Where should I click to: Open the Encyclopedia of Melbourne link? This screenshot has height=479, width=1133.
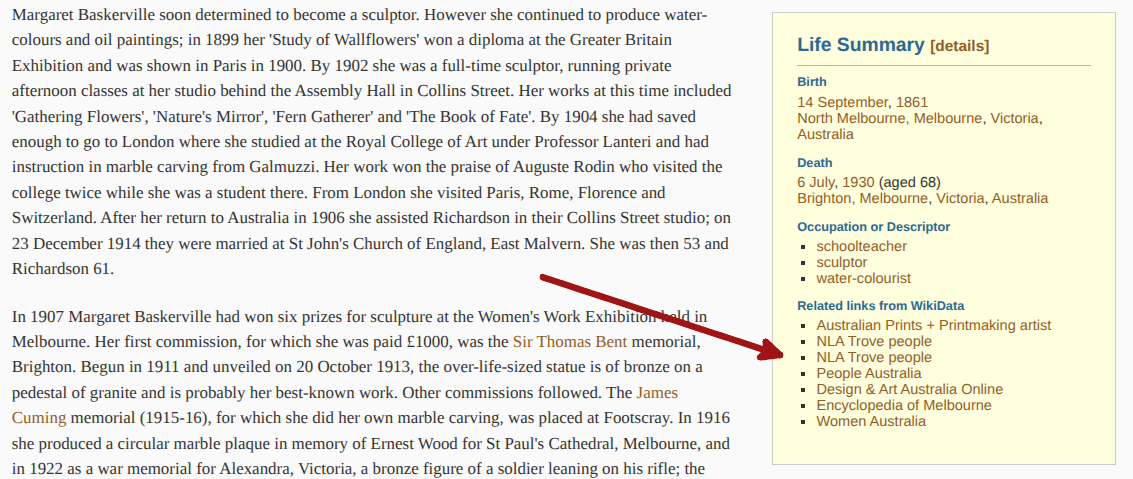pyautogui.click(x=904, y=405)
